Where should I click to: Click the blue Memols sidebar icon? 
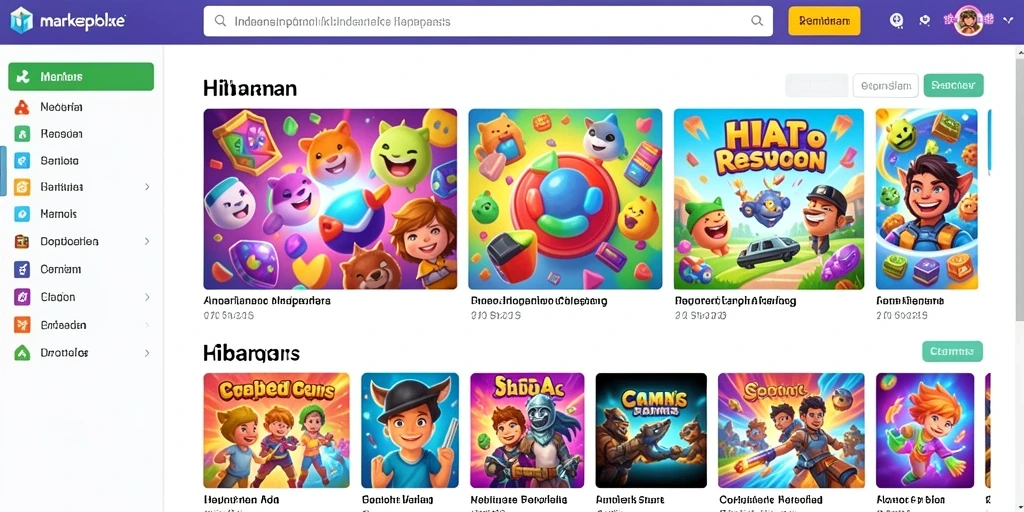(x=22, y=214)
